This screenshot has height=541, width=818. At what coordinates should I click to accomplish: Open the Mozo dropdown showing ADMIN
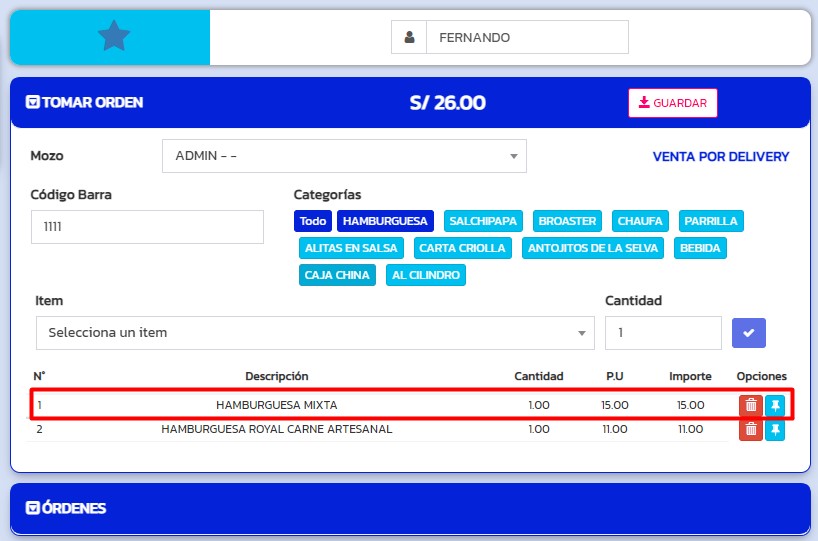344,156
